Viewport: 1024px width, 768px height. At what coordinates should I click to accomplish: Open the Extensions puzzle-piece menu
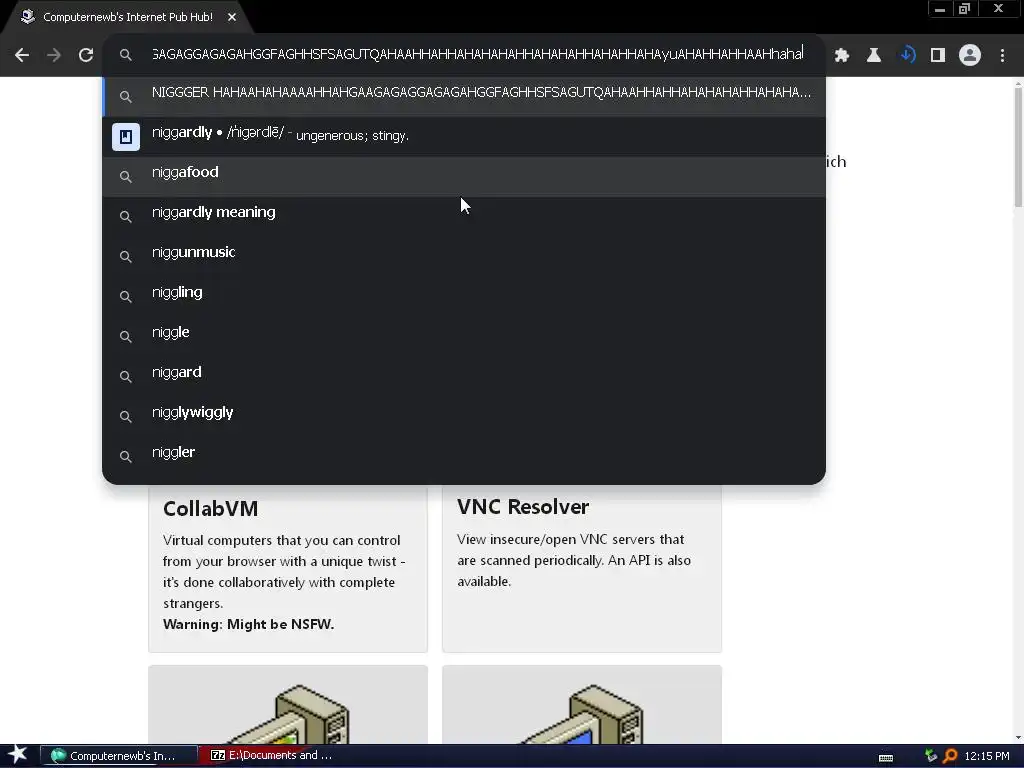pyautogui.click(x=842, y=55)
